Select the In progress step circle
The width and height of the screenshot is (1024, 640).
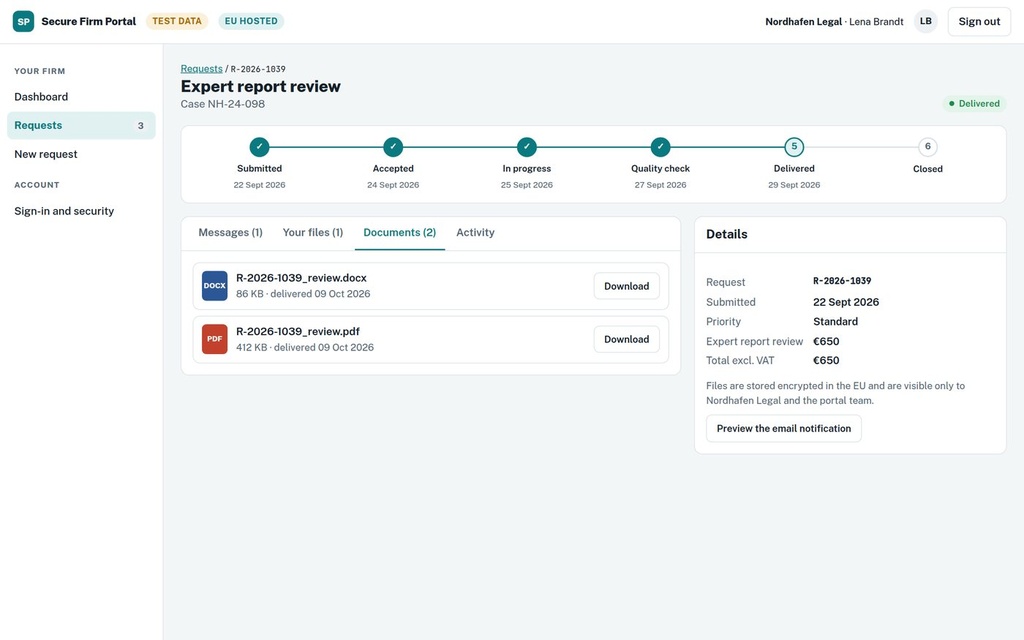tap(527, 147)
